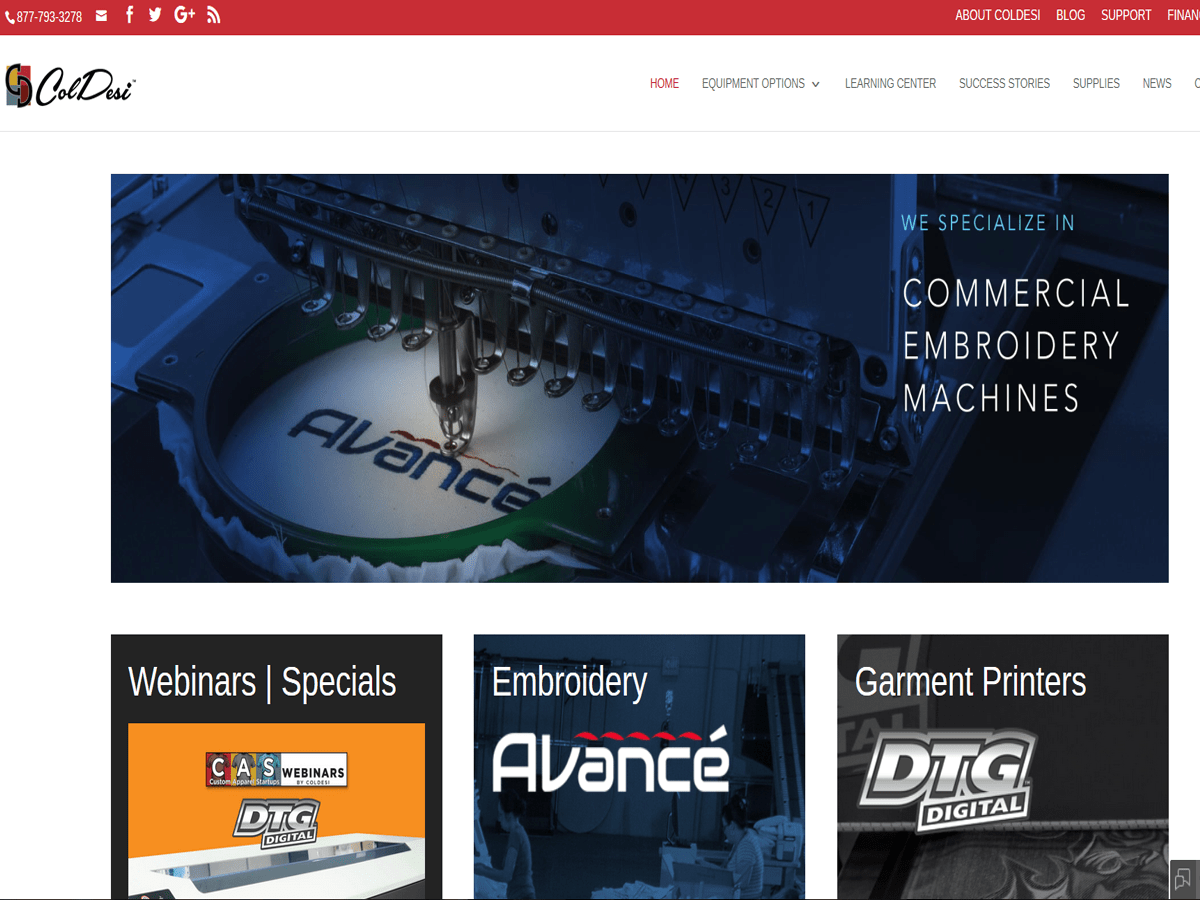Image resolution: width=1200 pixels, height=900 pixels.
Task: Open the Embroidery card heading
Action: 569,682
